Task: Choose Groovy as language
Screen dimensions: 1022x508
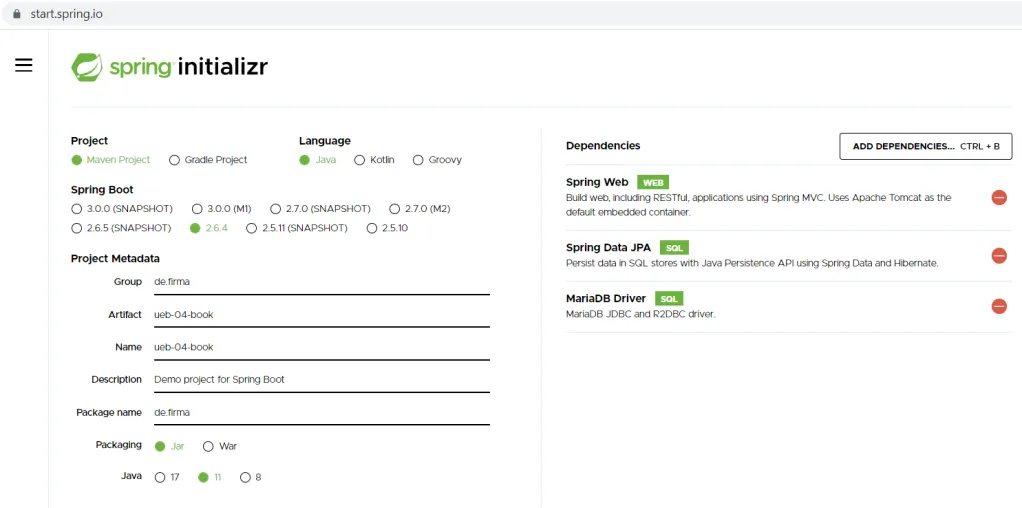Action: (437, 160)
